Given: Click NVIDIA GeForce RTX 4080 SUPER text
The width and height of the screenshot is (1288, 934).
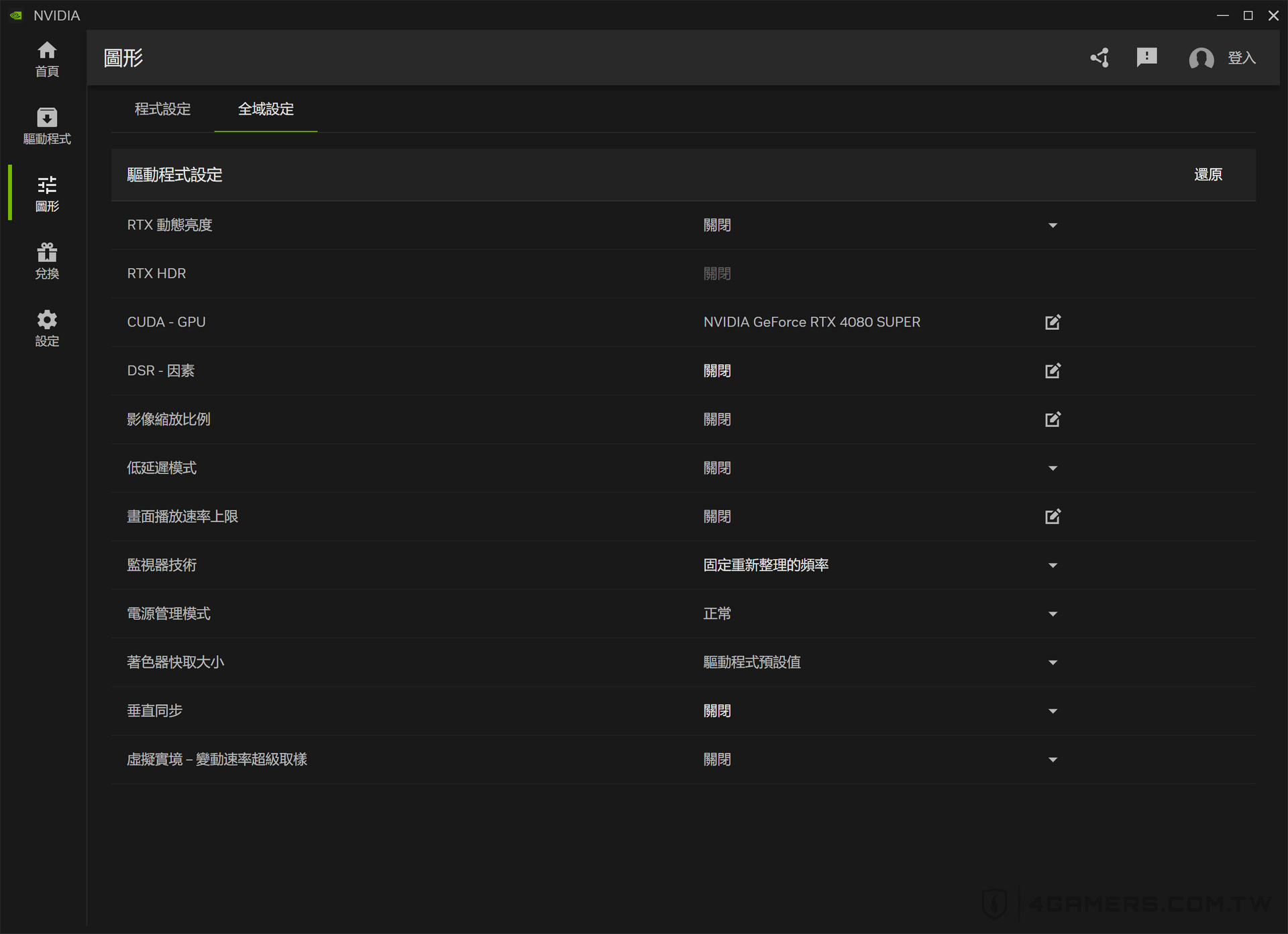Looking at the screenshot, I should (812, 323).
